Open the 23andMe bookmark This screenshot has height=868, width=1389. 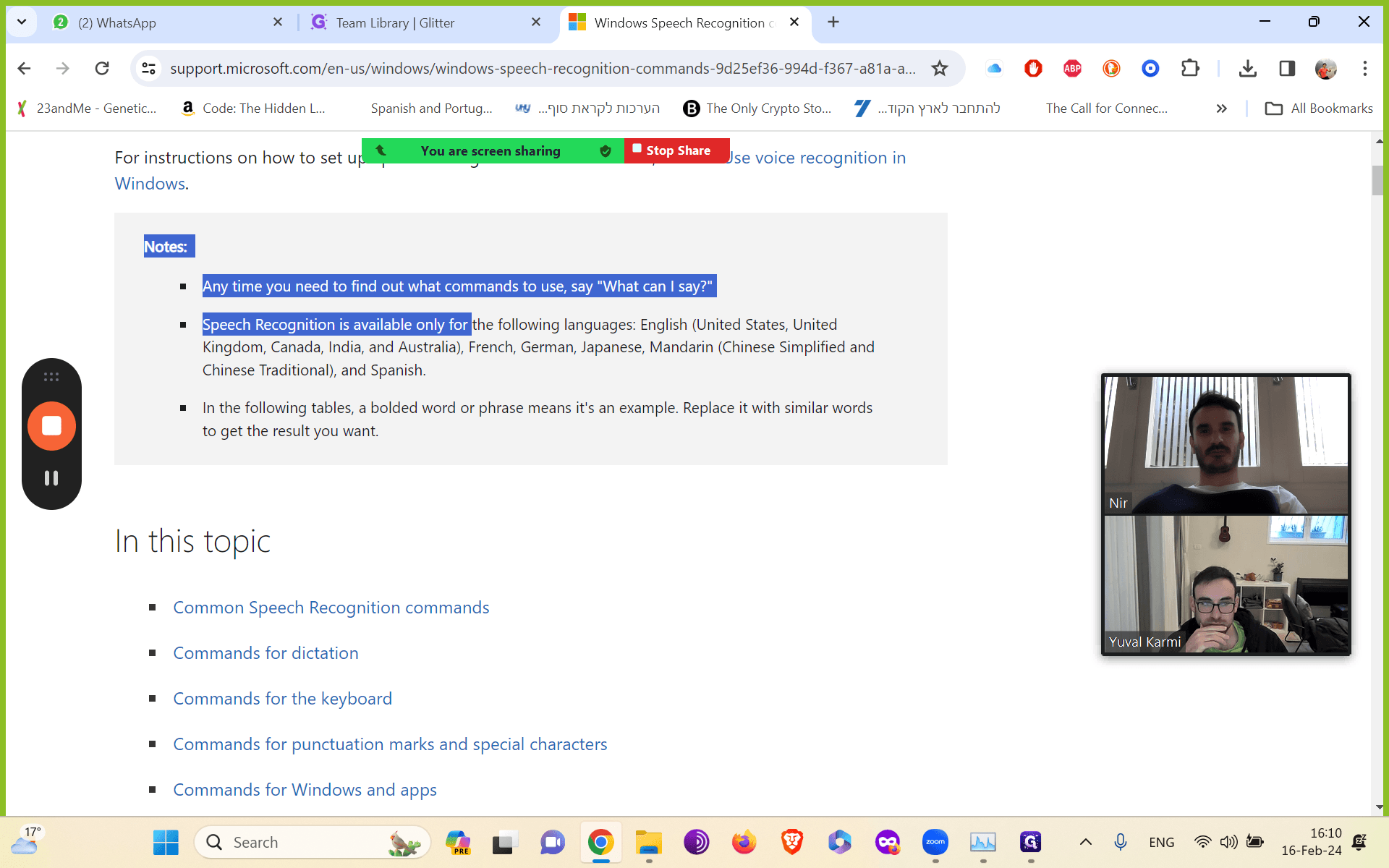pos(86,108)
